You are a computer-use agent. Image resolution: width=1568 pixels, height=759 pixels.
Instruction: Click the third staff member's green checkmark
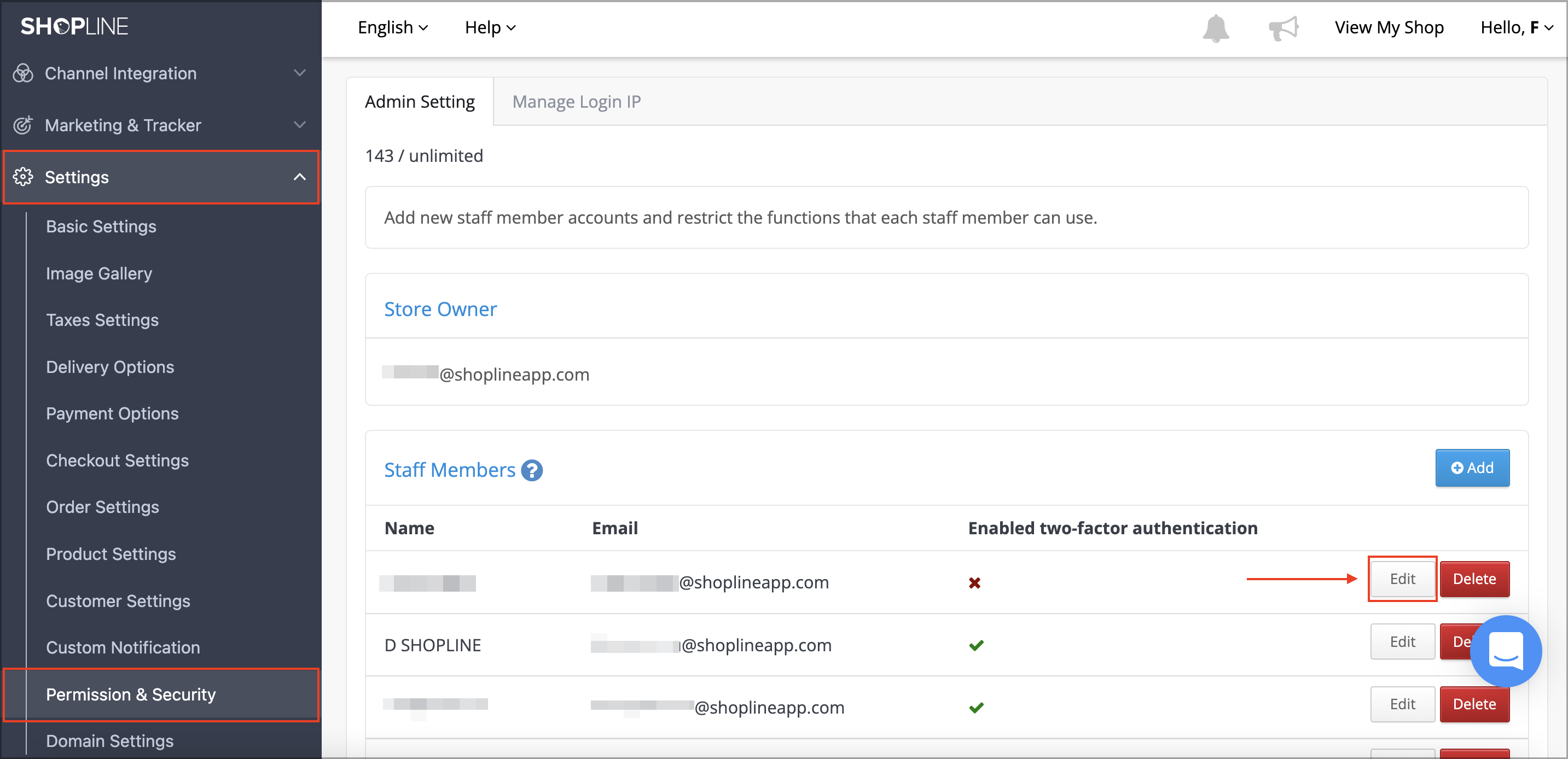(975, 707)
